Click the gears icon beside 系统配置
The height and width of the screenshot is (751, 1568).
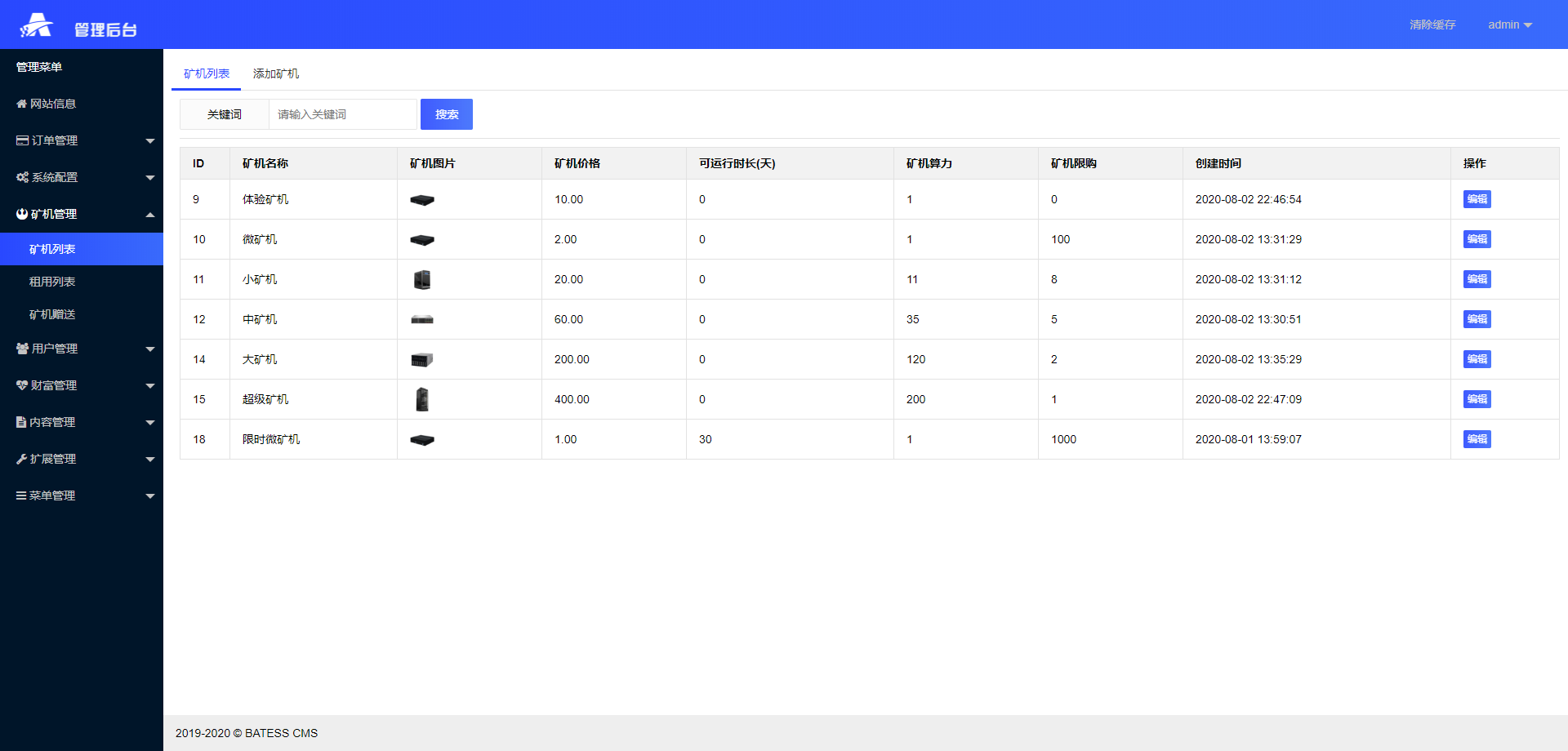22,177
